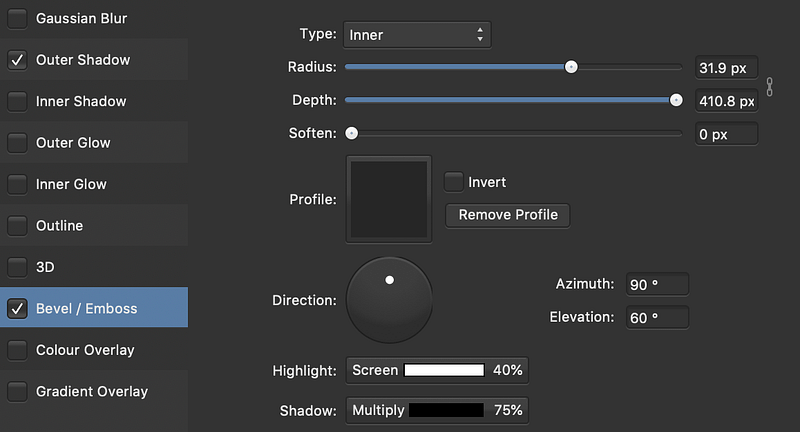
Task: Click the Remove Profile button
Action: point(508,215)
